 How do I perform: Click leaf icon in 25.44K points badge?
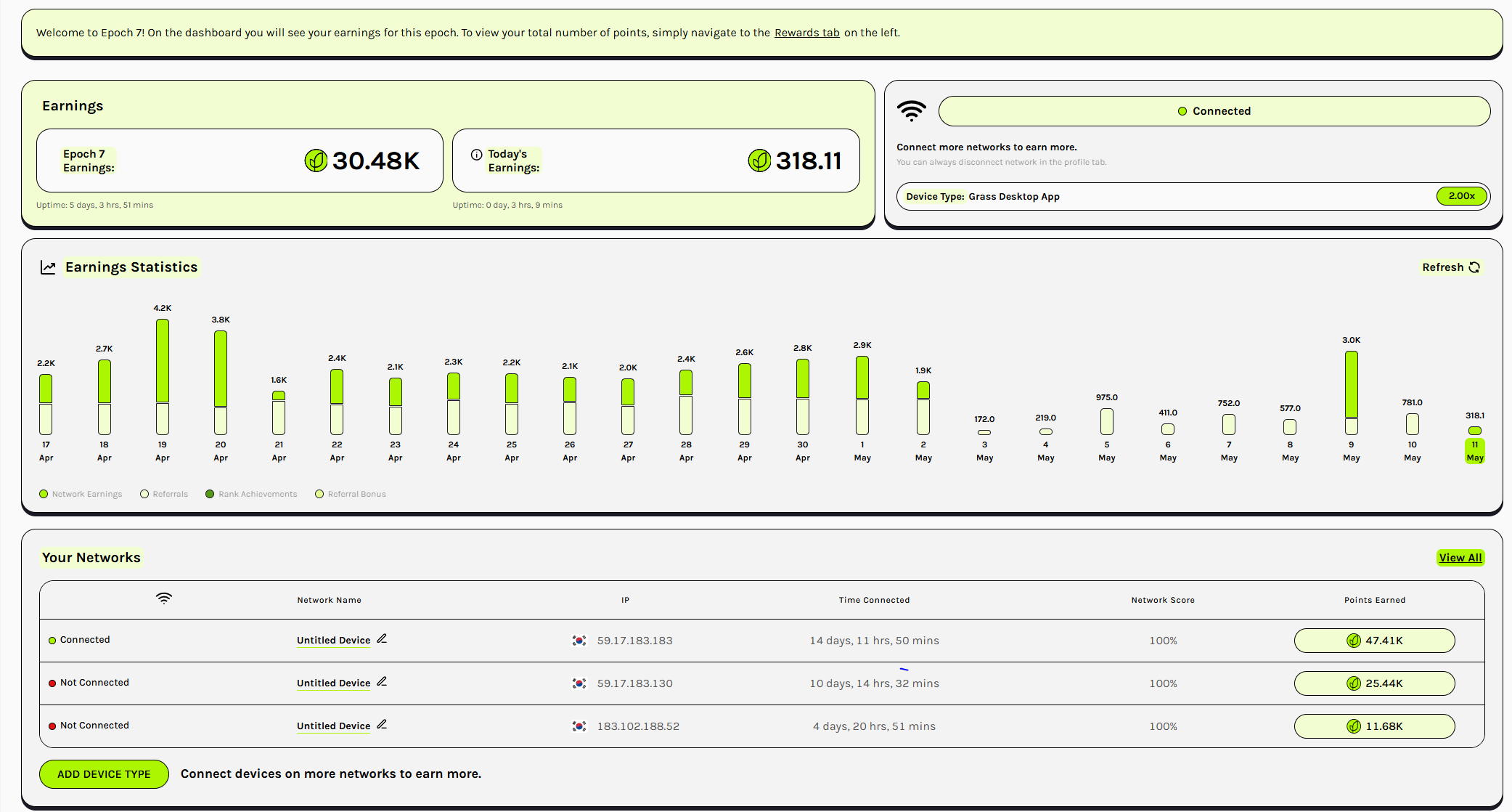[1354, 683]
